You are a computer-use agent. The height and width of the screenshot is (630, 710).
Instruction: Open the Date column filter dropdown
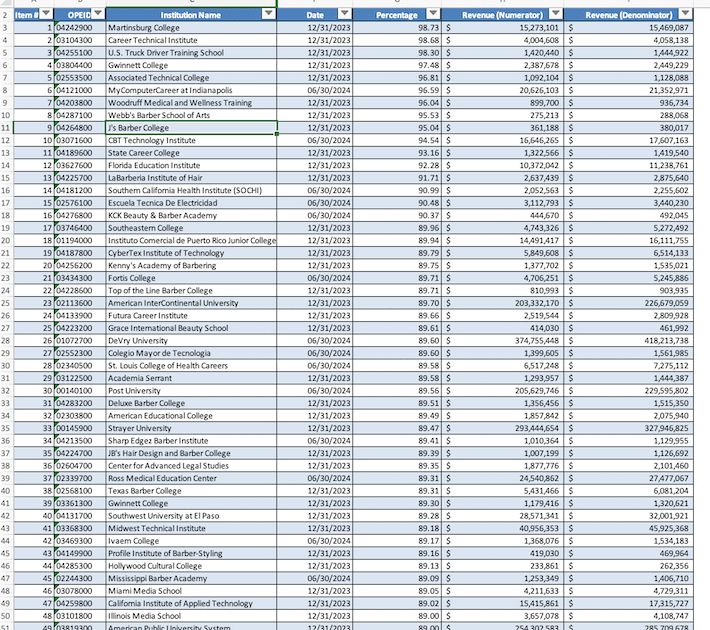(x=345, y=14)
